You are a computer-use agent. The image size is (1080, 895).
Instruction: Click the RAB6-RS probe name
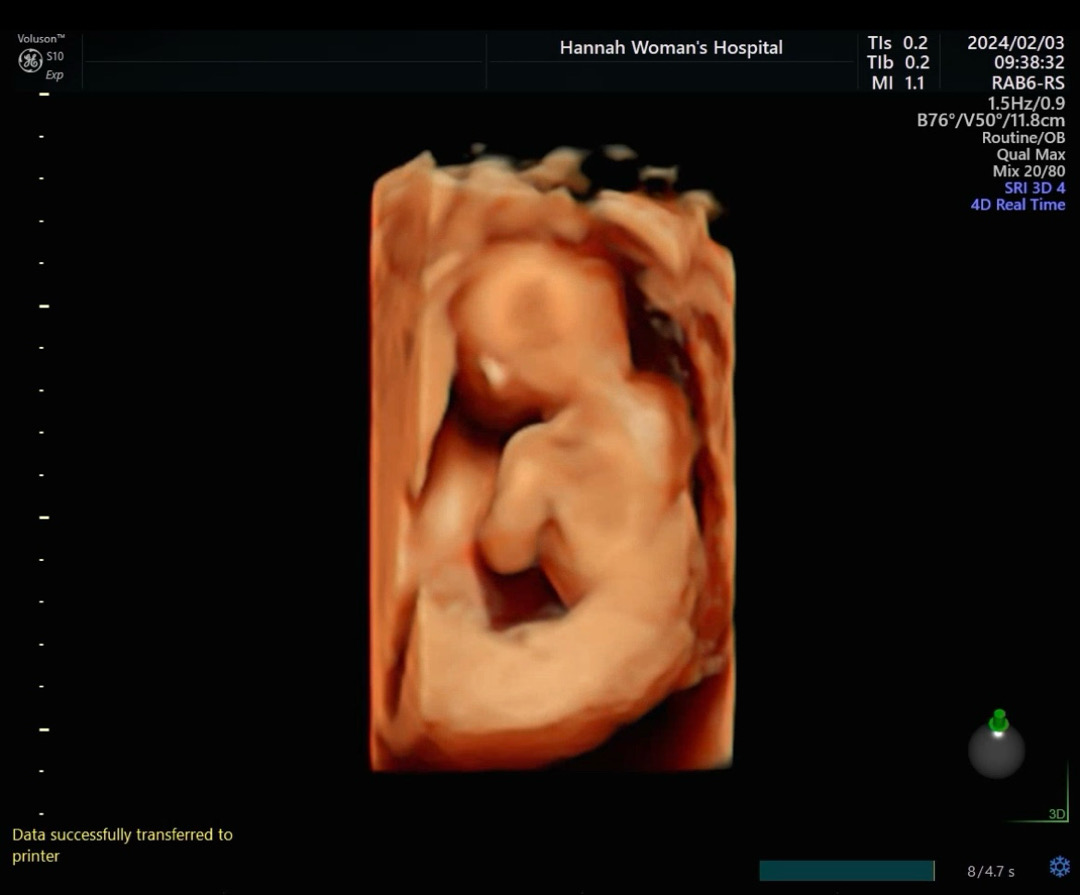pos(1028,84)
